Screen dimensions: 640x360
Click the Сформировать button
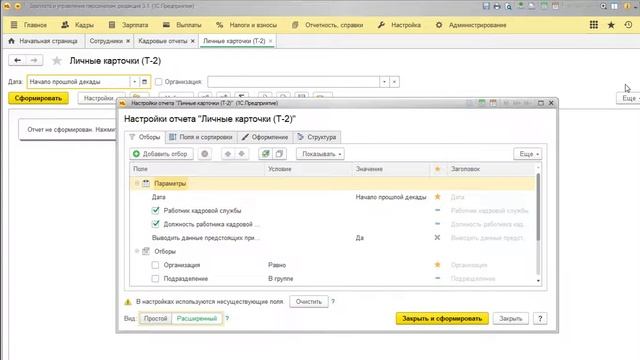[38, 98]
